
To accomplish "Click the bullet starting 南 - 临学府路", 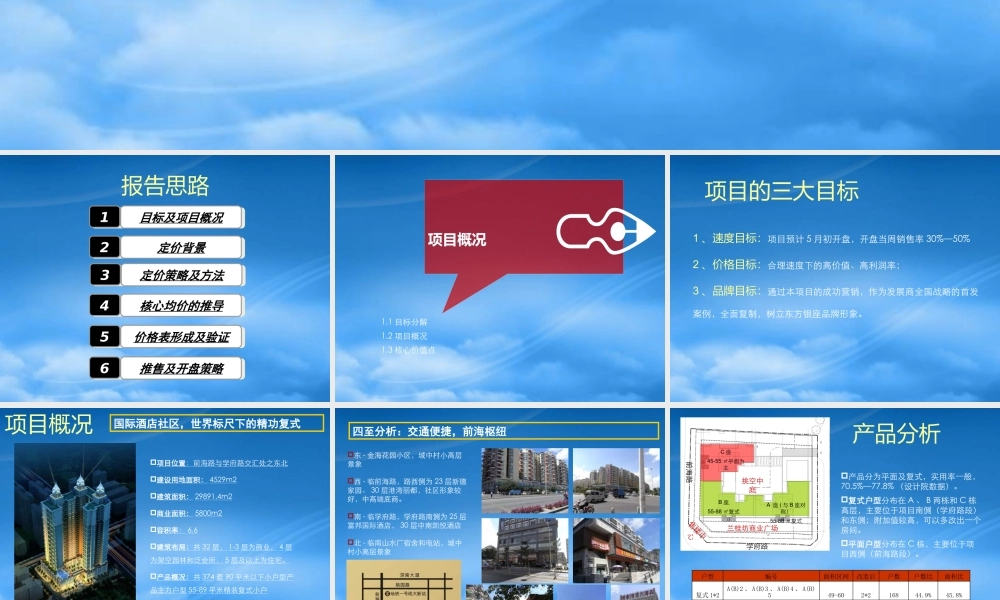I will (x=407, y=521).
